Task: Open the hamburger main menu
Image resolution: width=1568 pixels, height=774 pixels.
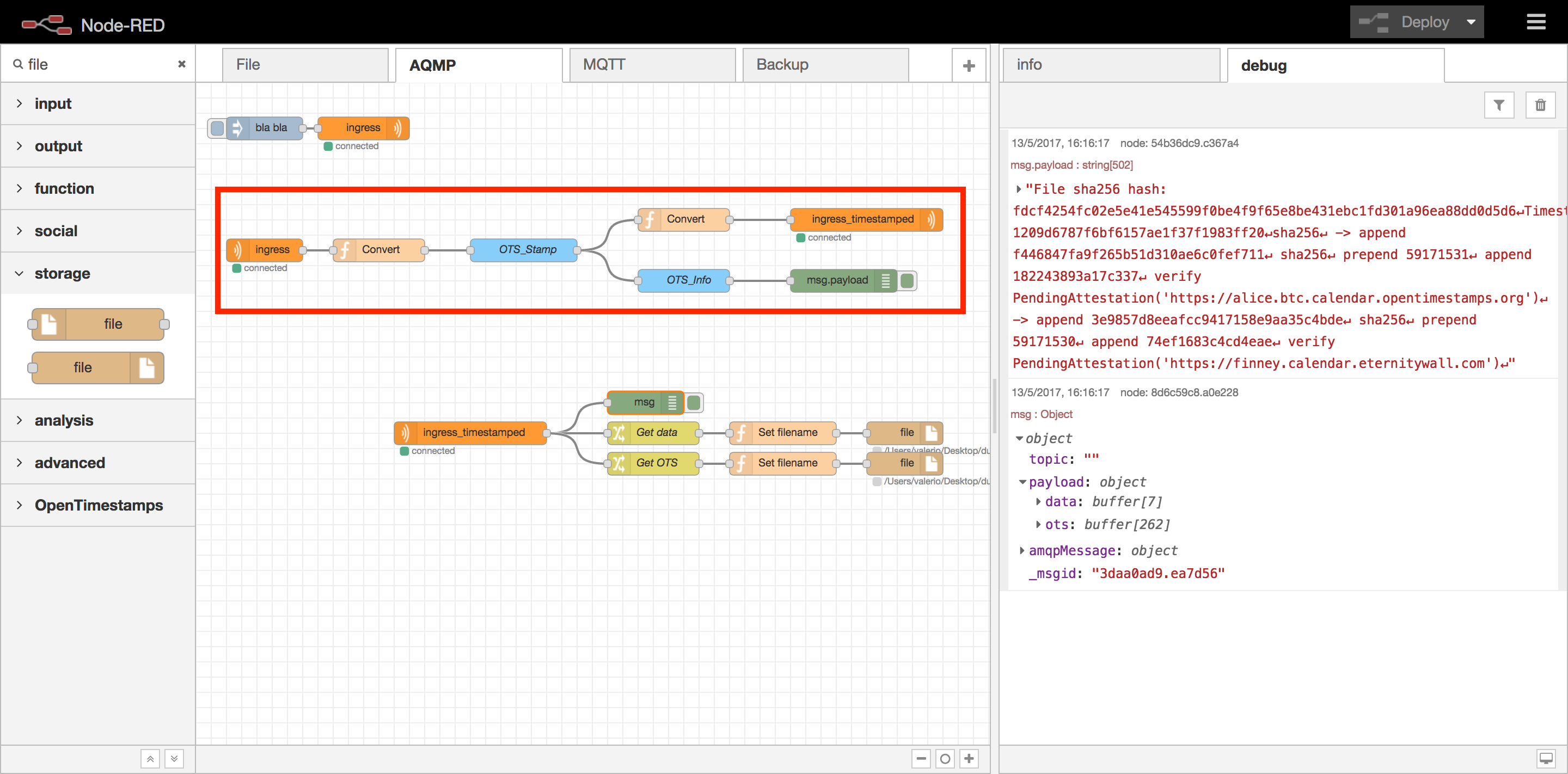Action: pos(1536,22)
